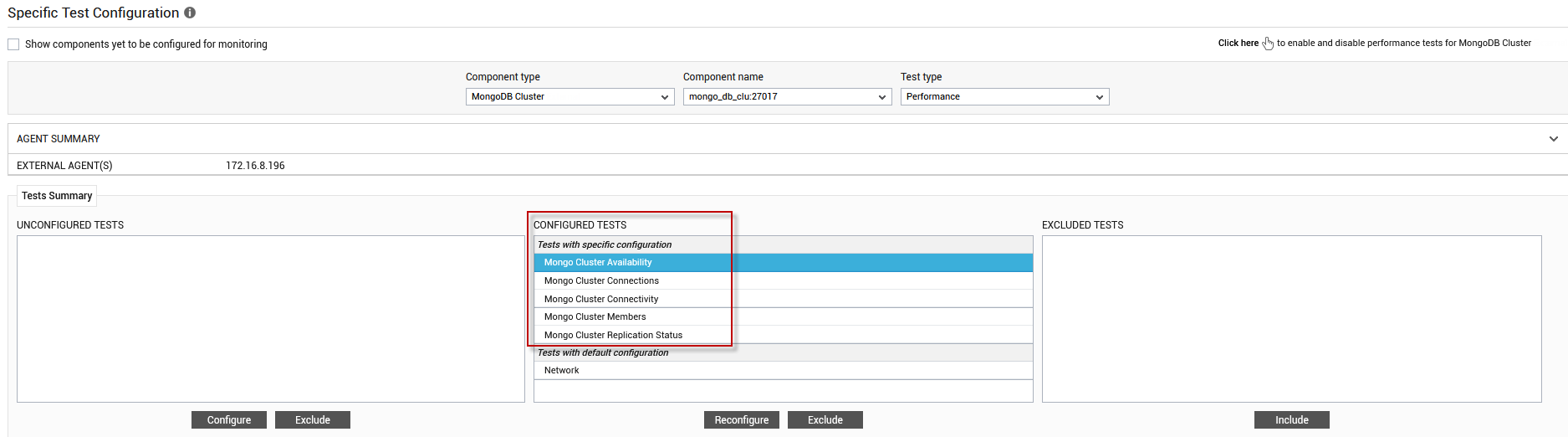Click inside the Excluded Tests list box
The width and height of the screenshot is (1568, 437).
point(1292,319)
